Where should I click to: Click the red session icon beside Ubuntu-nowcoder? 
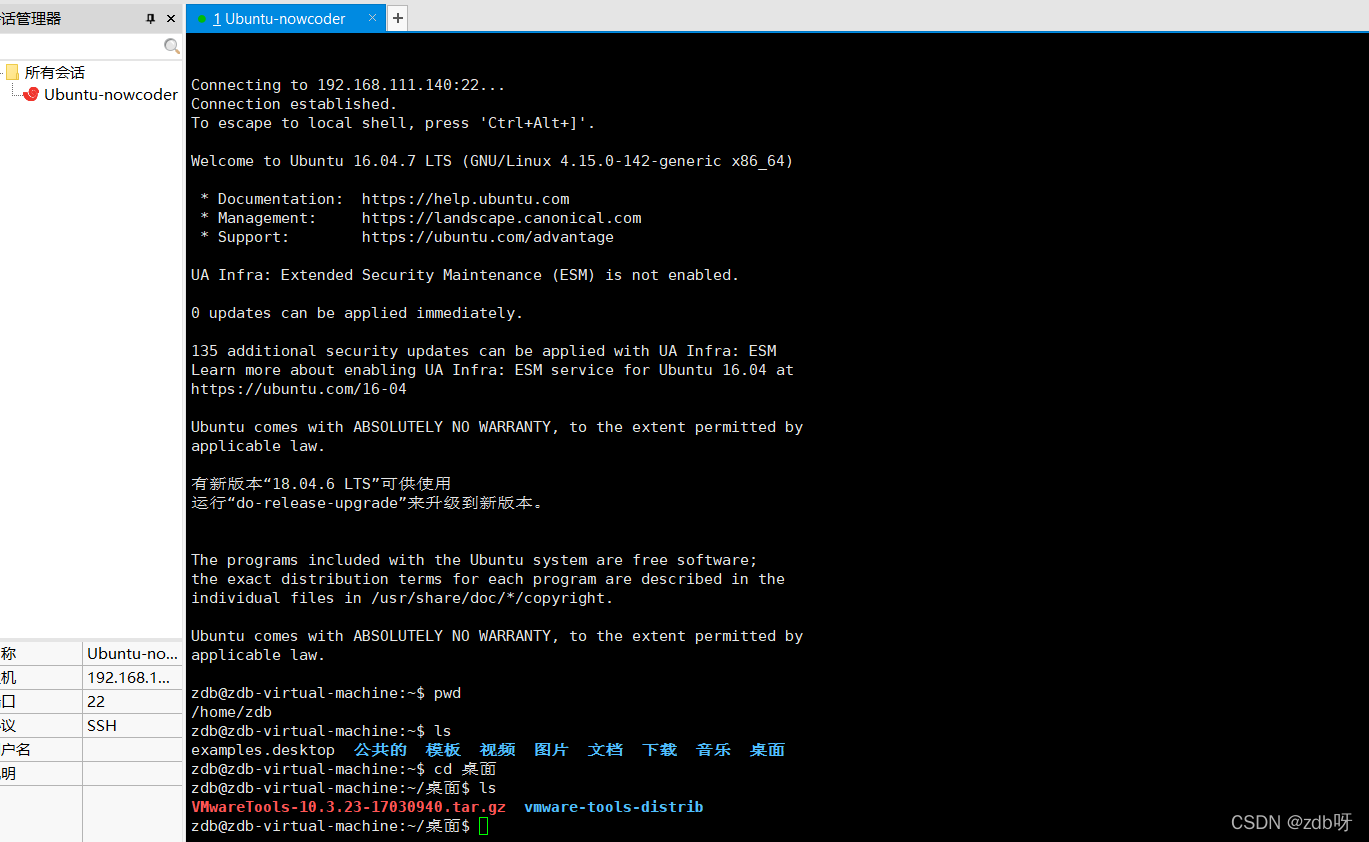tap(31, 94)
